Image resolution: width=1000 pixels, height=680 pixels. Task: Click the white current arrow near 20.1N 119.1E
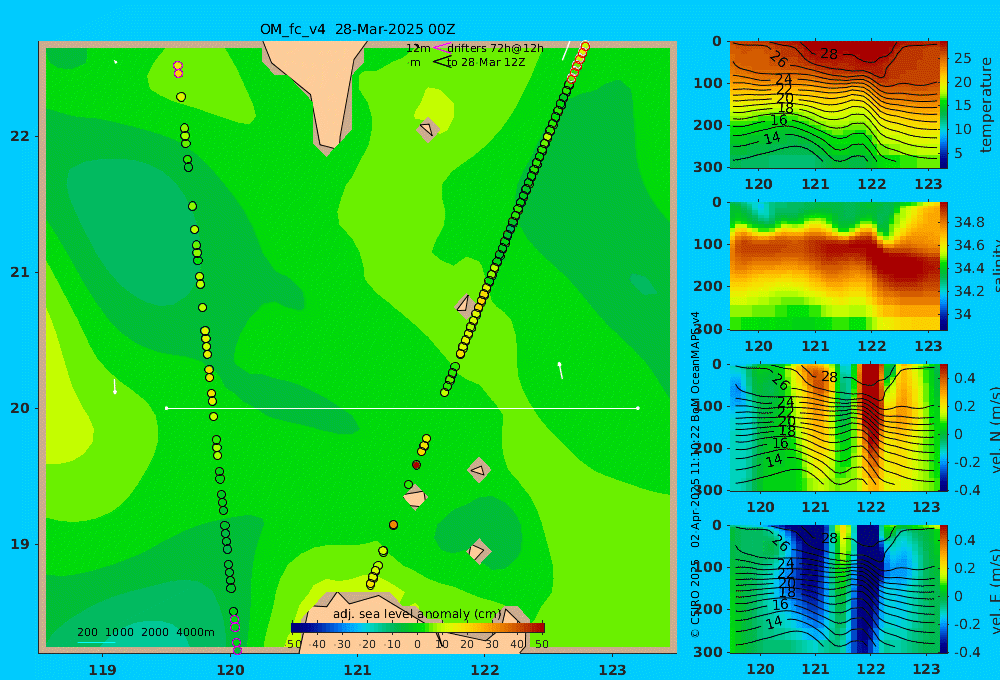point(115,386)
